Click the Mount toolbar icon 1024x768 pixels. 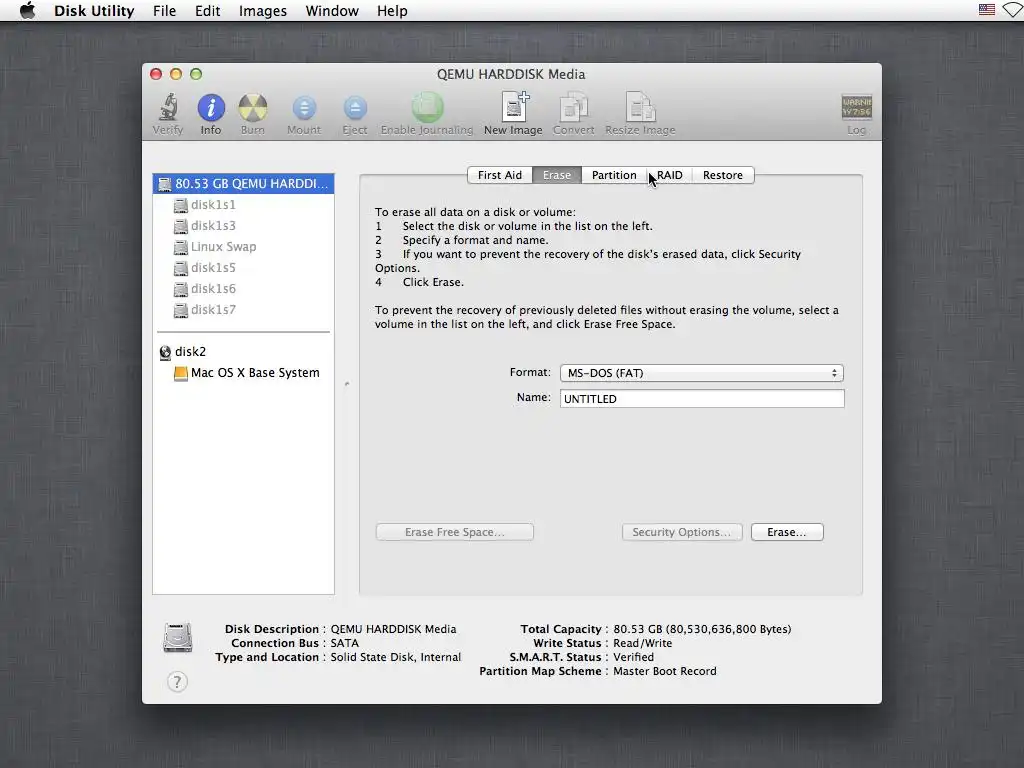[x=304, y=108]
